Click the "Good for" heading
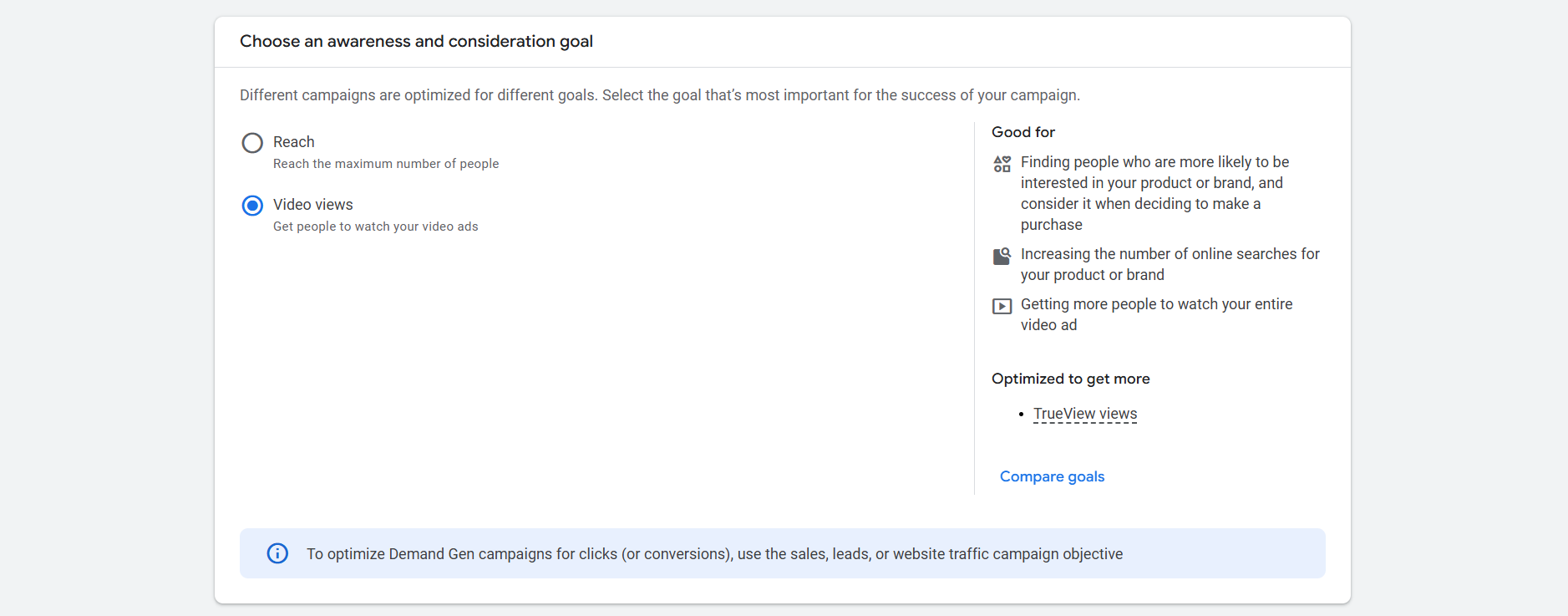Viewport: 1568px width, 616px height. point(1023,132)
